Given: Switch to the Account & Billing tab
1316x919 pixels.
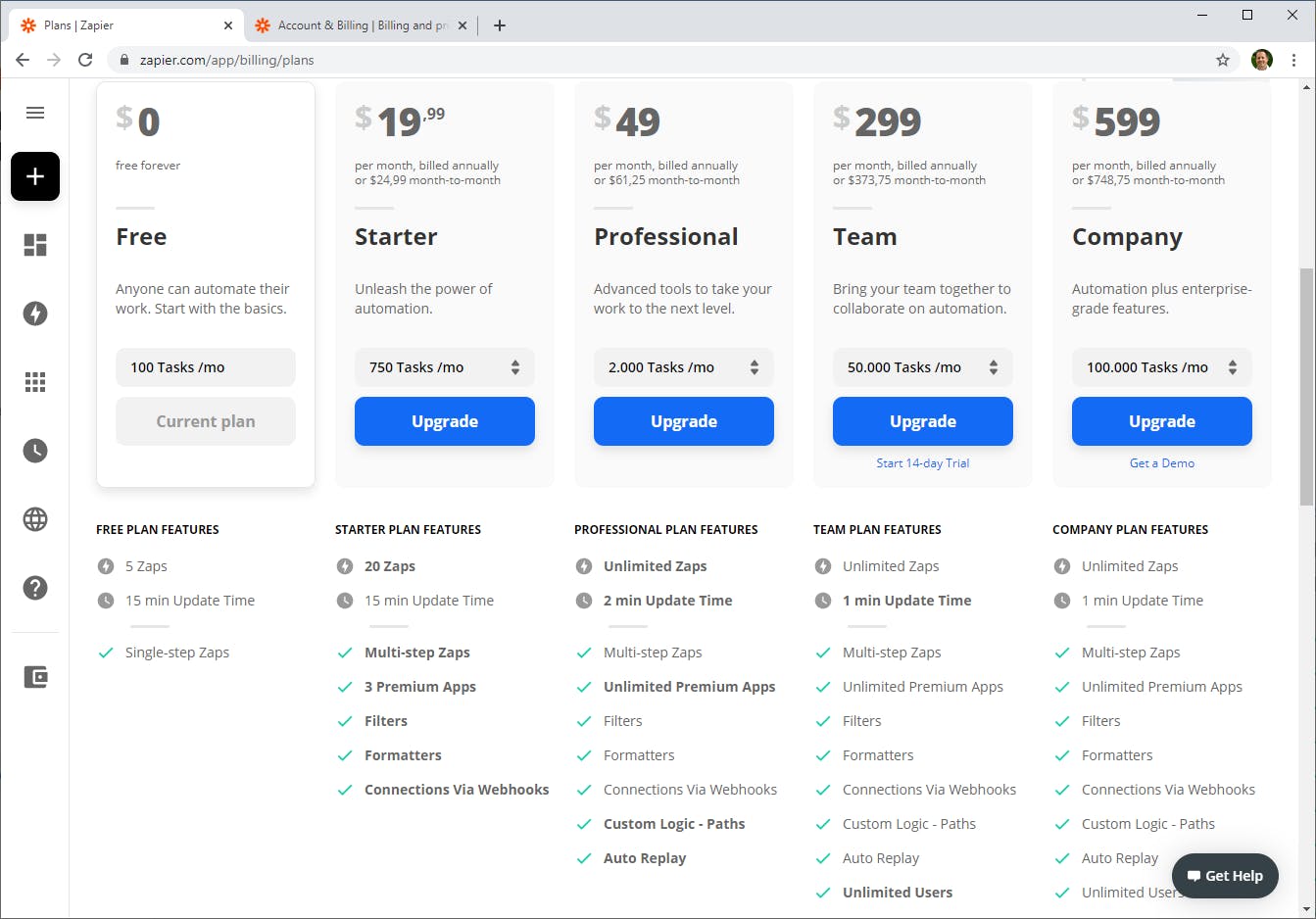Looking at the screenshot, I should tap(361, 25).
